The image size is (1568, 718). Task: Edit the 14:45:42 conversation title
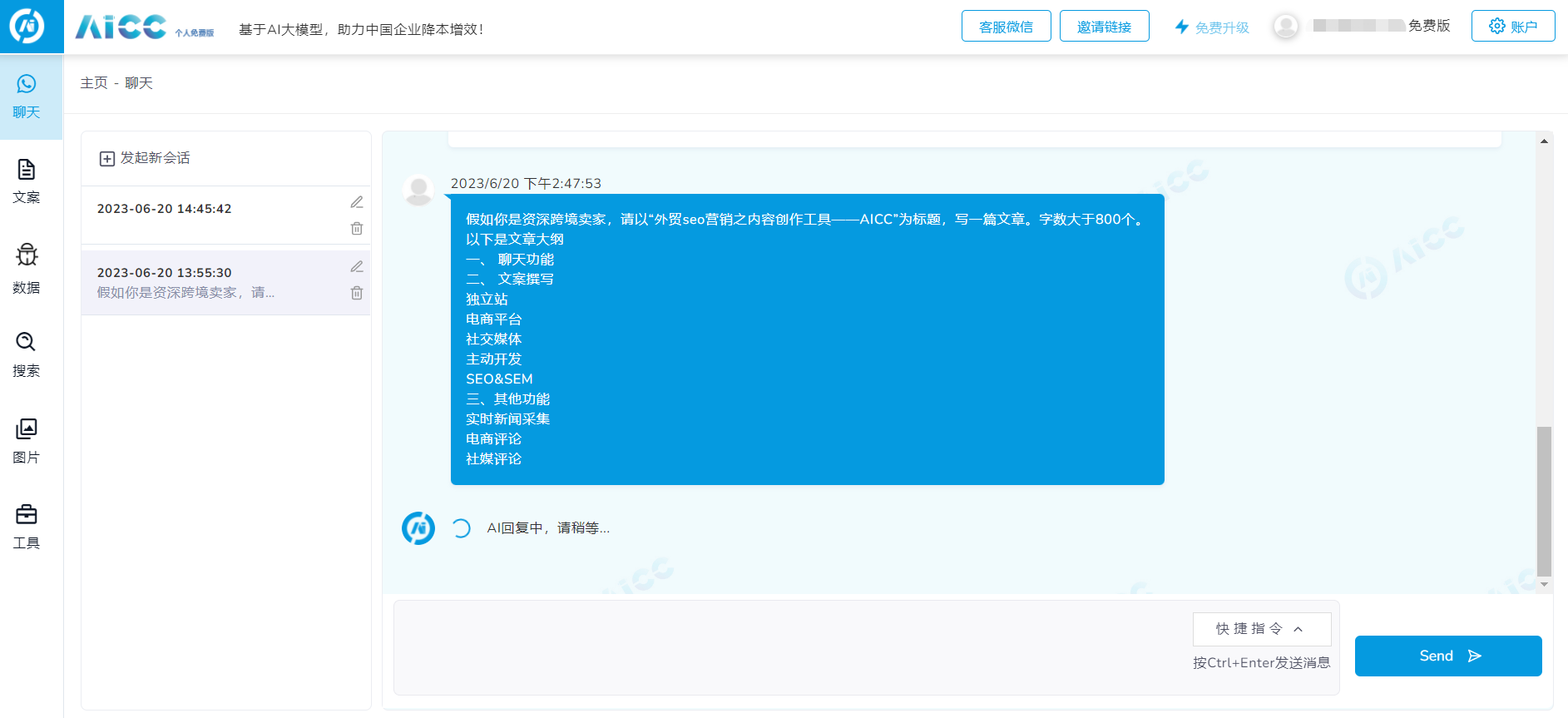(357, 202)
